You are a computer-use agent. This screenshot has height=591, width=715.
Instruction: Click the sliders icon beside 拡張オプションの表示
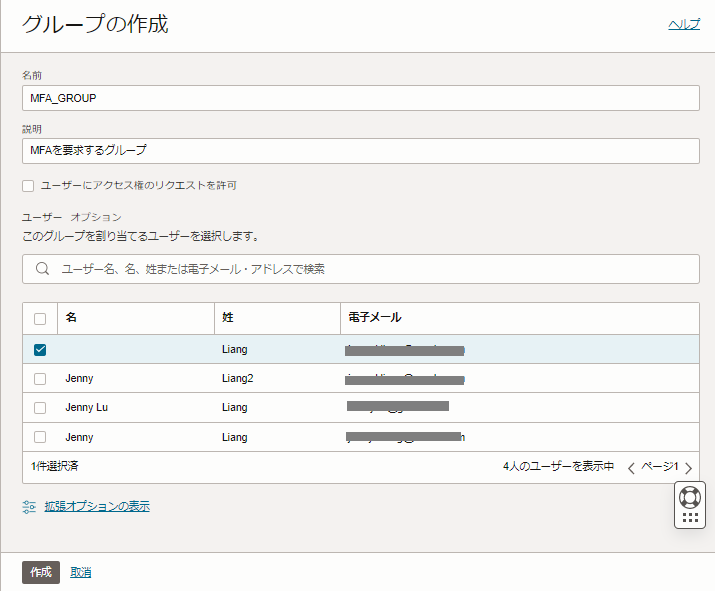29,507
